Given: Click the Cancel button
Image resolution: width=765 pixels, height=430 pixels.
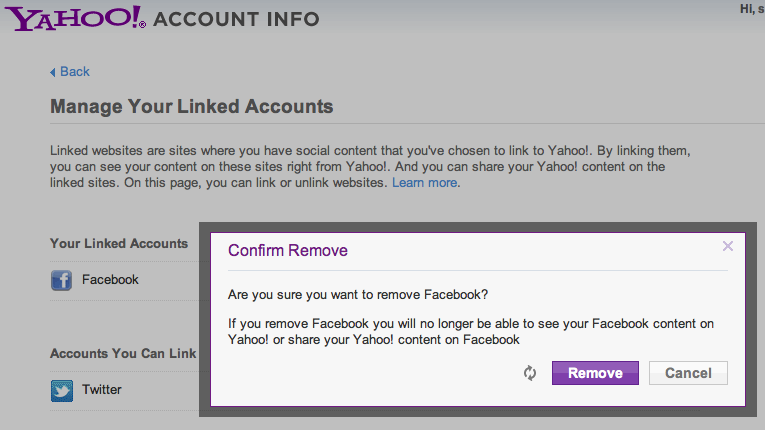Looking at the screenshot, I should (x=688, y=373).
